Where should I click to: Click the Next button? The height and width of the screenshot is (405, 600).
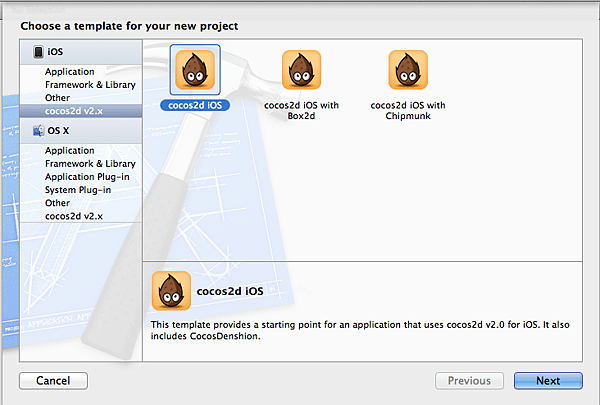(548, 381)
